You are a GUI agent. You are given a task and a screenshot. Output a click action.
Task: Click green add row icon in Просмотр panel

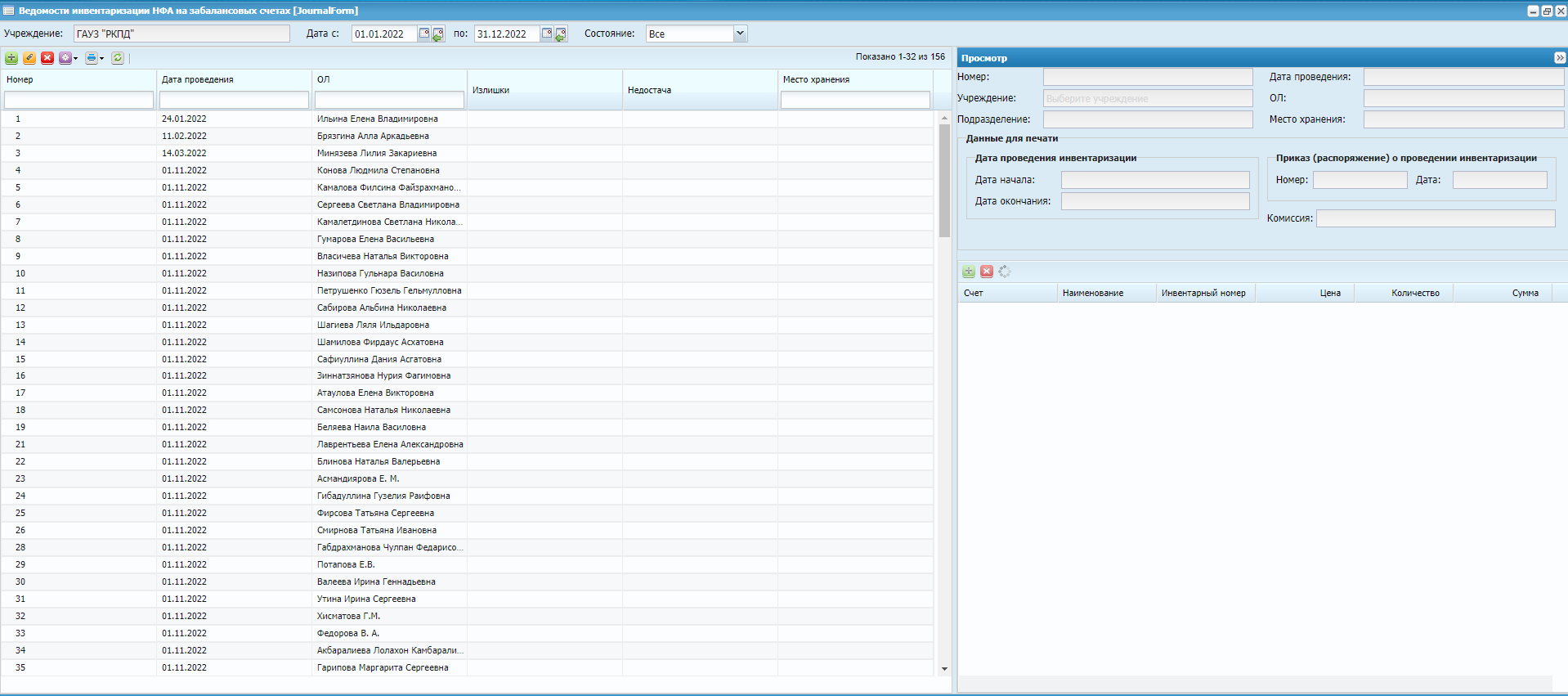coord(969,272)
